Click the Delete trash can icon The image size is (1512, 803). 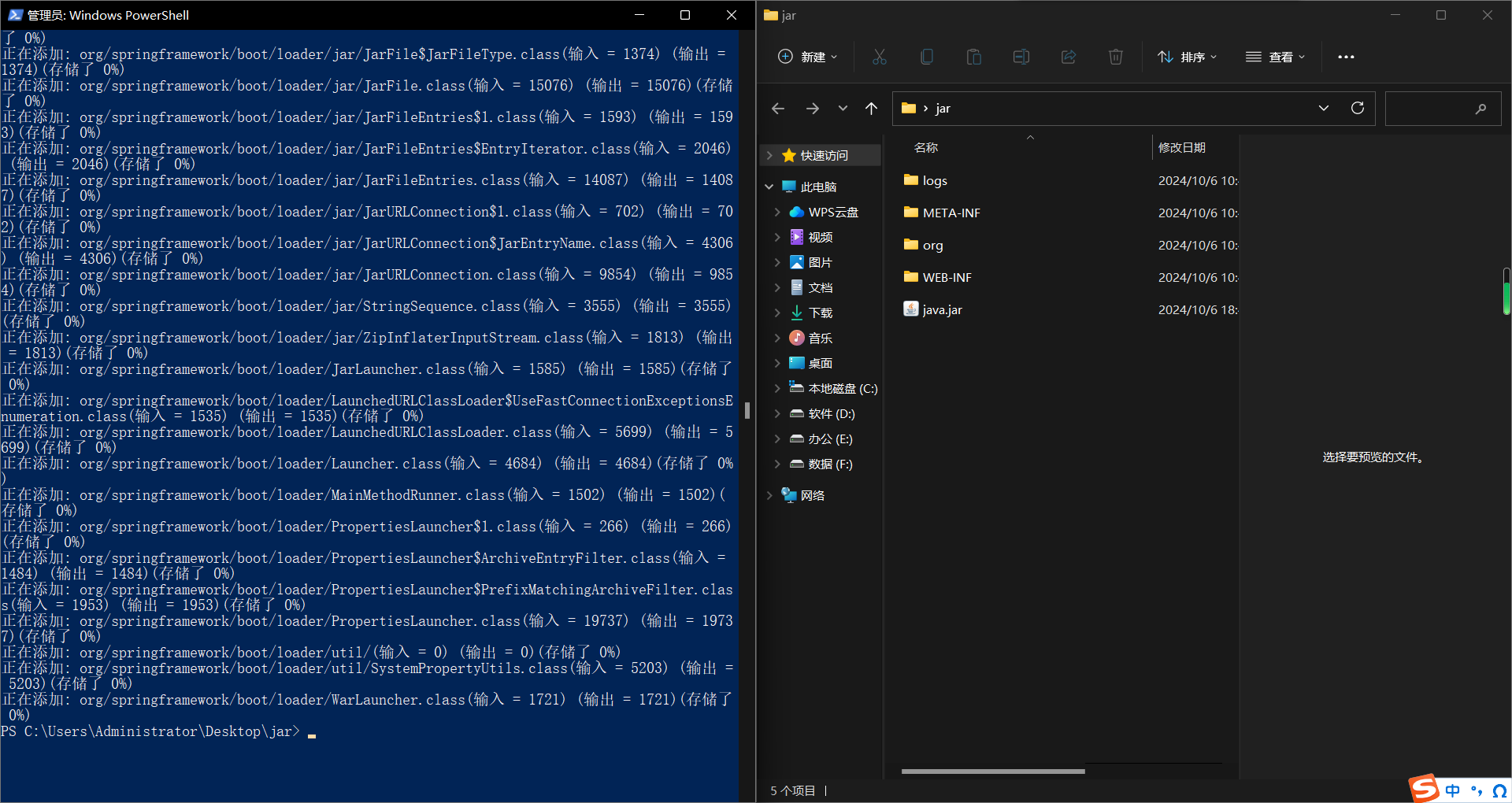1116,57
